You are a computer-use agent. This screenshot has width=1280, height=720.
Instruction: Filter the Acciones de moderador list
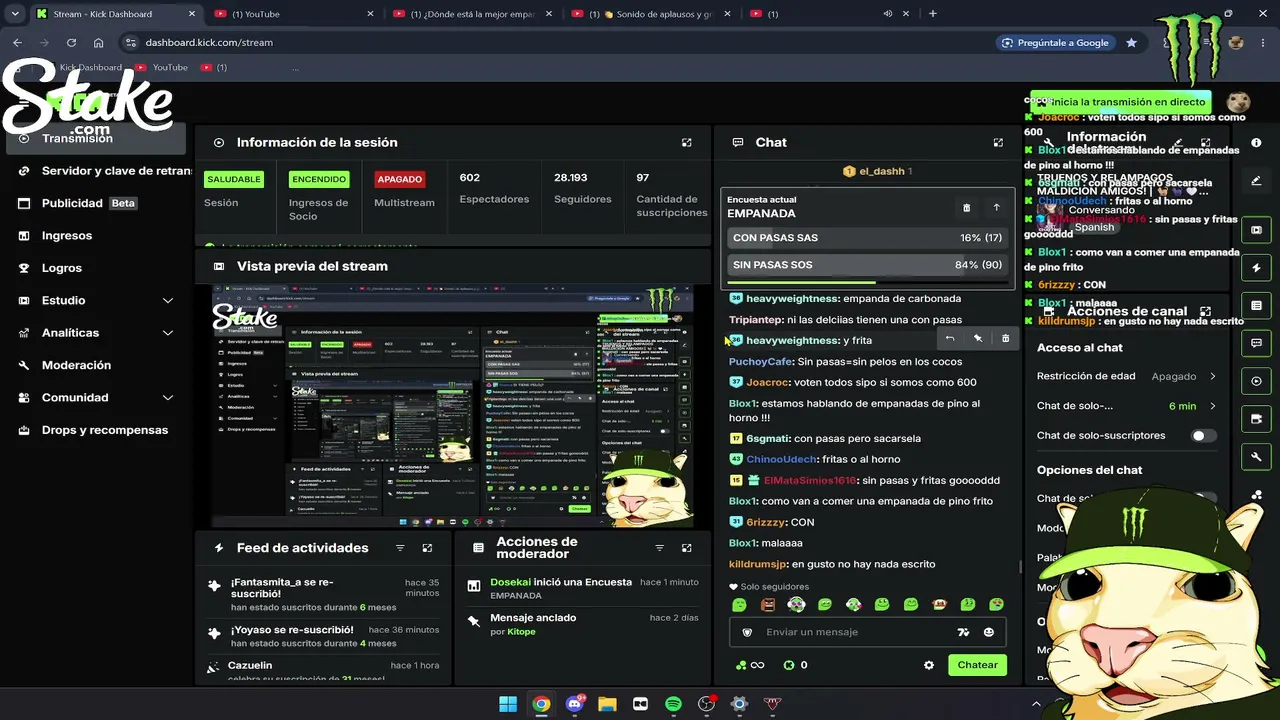(659, 548)
